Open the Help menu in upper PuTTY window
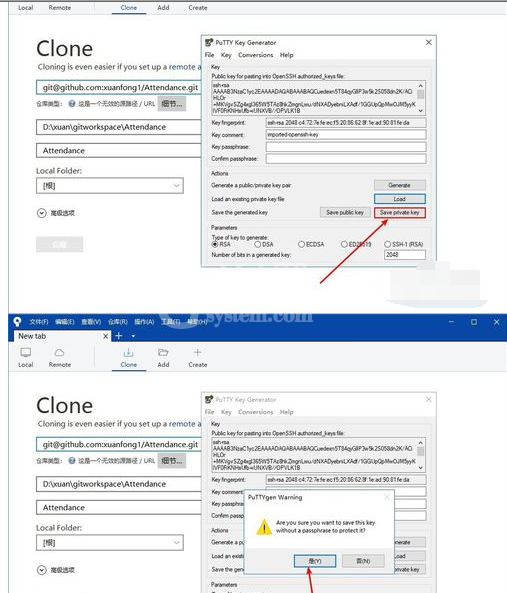The height and width of the screenshot is (593, 507). coord(287,55)
